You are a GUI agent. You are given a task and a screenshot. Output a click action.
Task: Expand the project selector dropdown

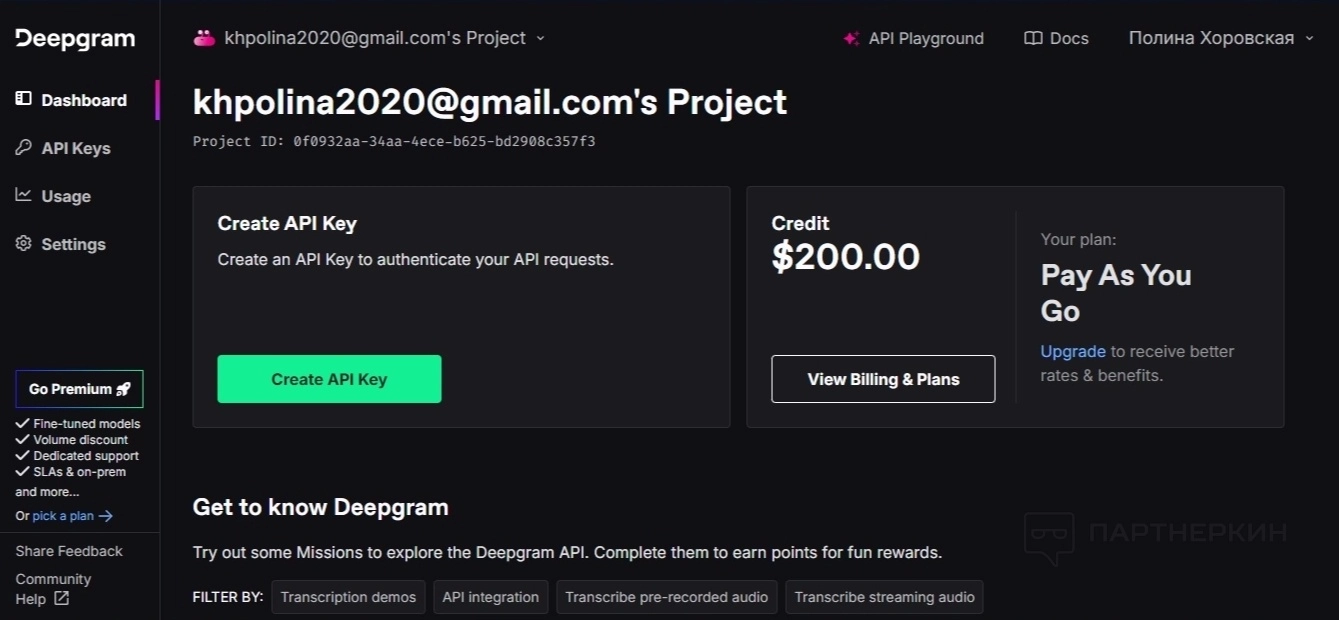click(x=541, y=38)
